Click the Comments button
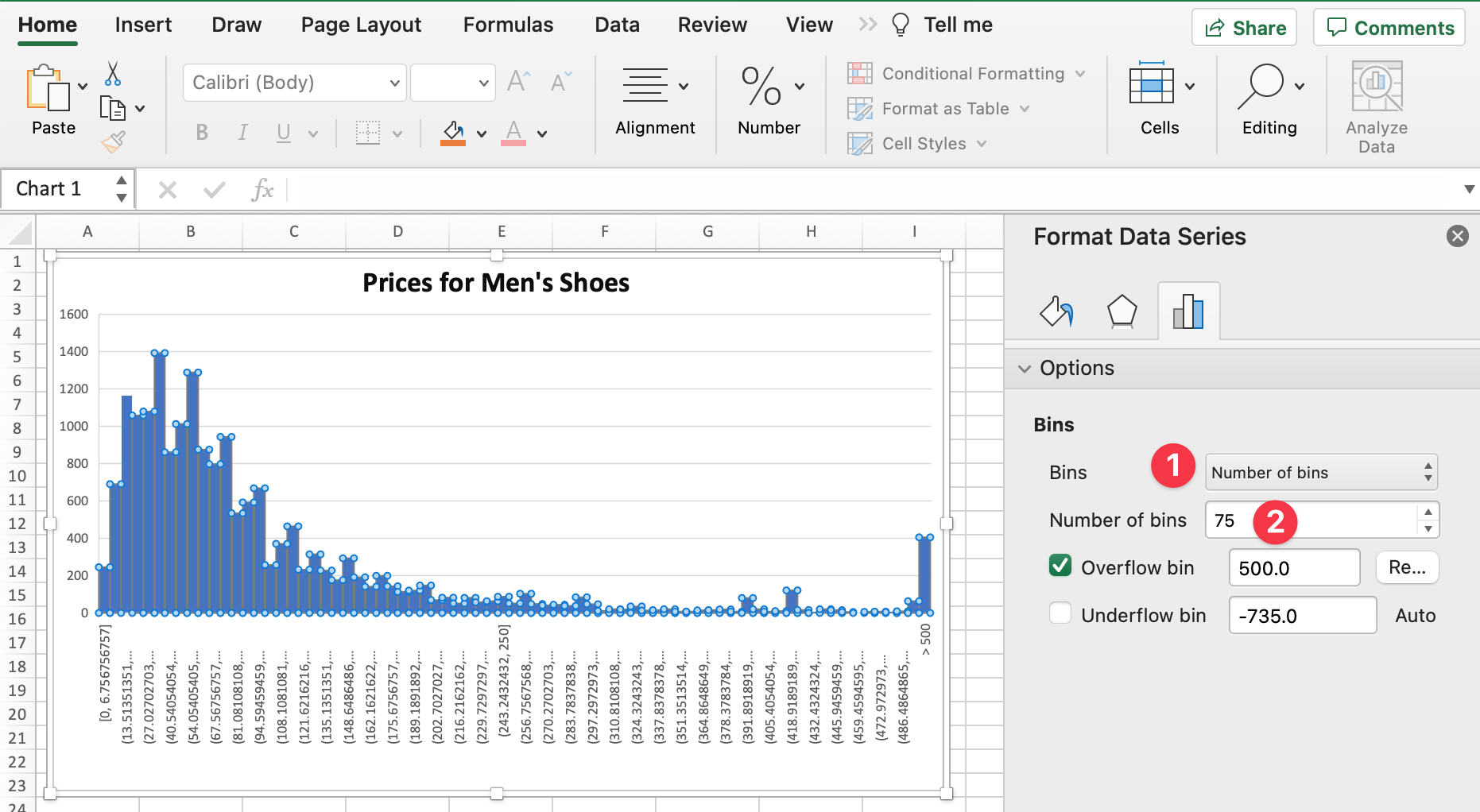 1389,28
